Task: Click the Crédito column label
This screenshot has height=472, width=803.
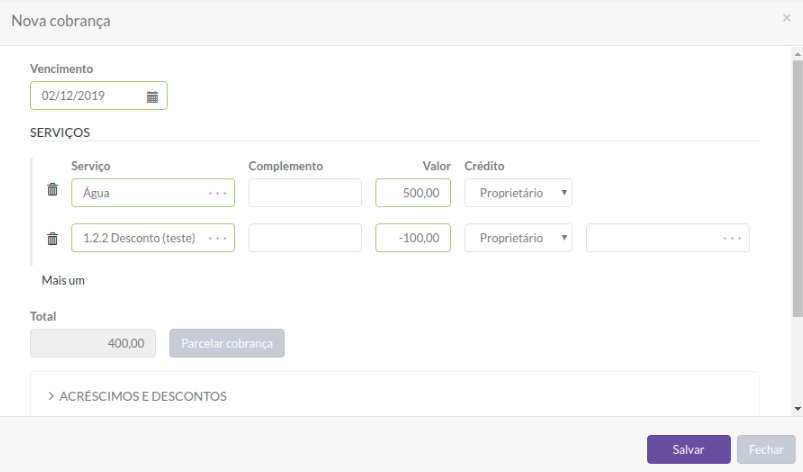Action: coord(484,166)
